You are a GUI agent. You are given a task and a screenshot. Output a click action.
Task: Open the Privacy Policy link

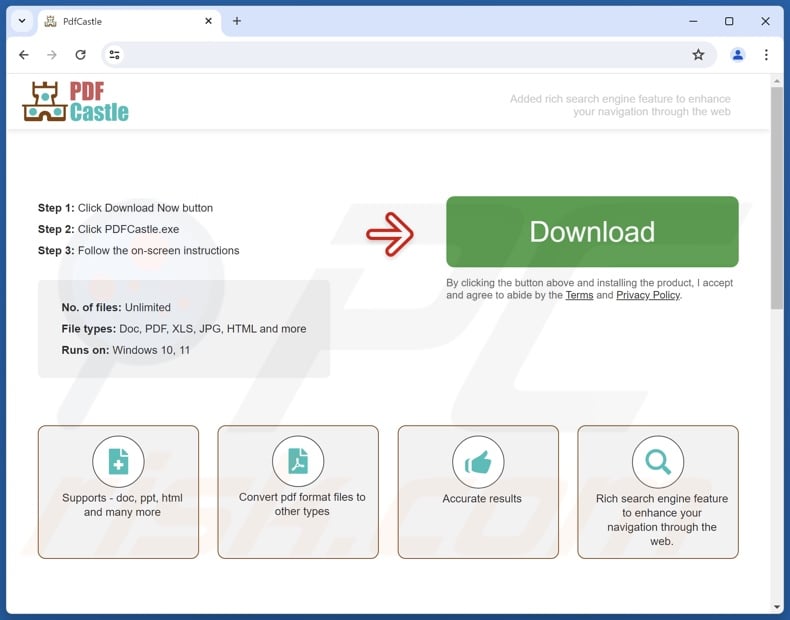(x=648, y=295)
